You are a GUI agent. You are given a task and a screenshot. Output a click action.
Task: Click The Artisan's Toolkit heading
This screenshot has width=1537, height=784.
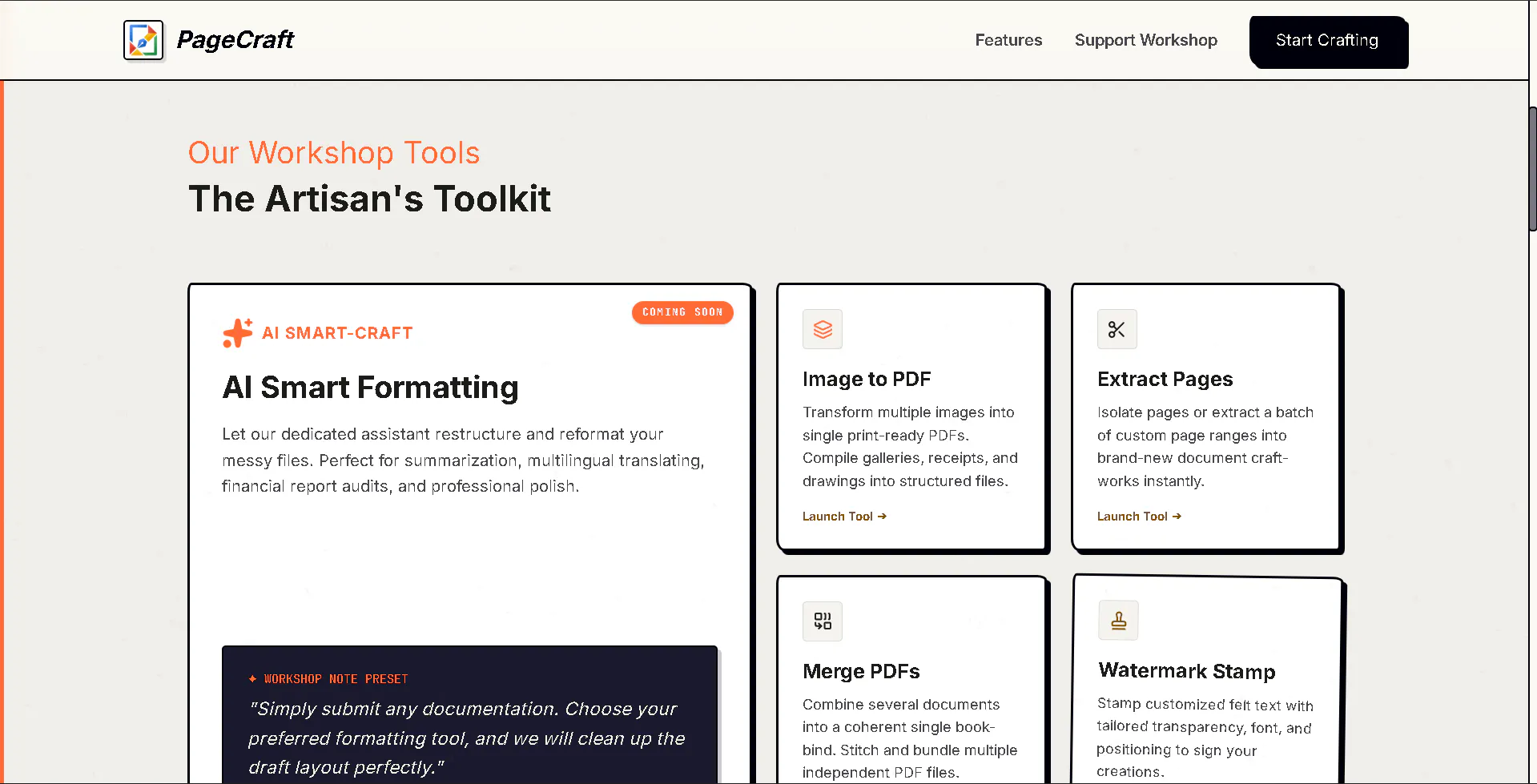[x=369, y=199]
